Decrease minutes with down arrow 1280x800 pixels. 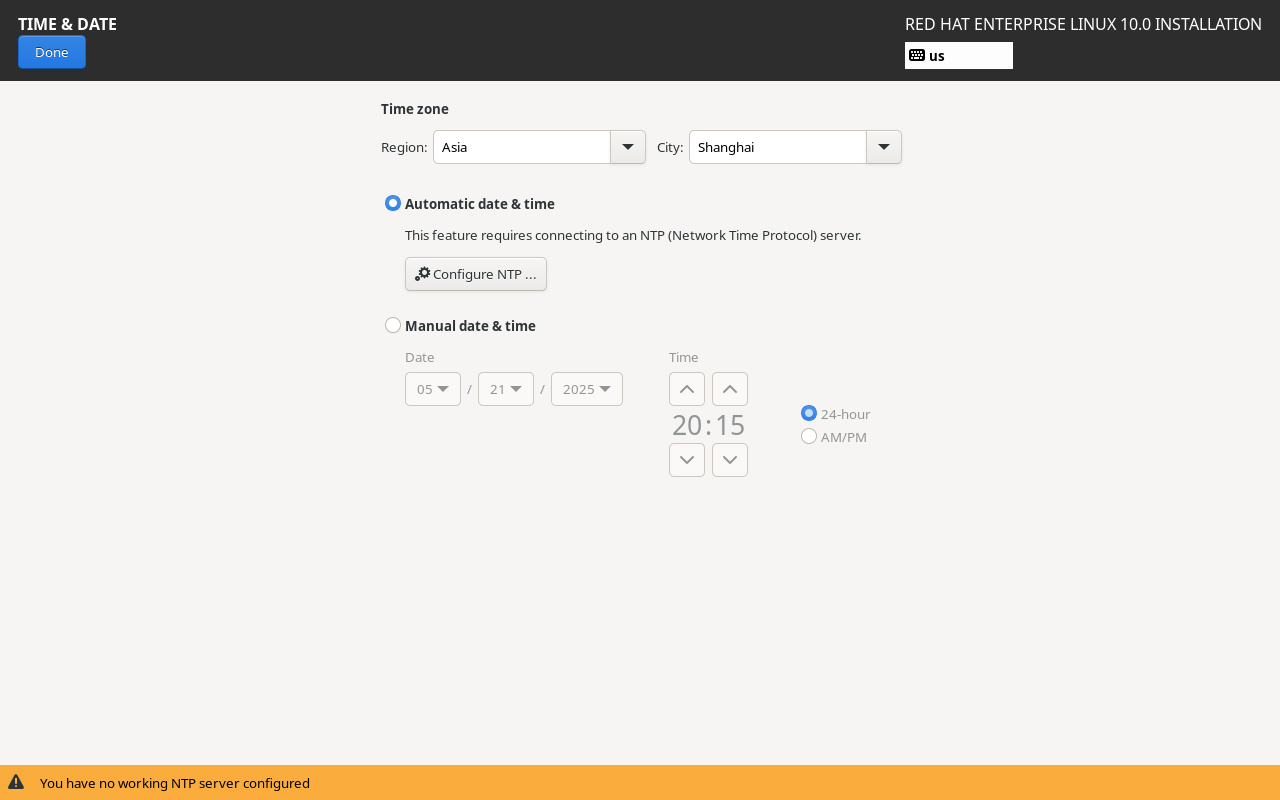[730, 460]
